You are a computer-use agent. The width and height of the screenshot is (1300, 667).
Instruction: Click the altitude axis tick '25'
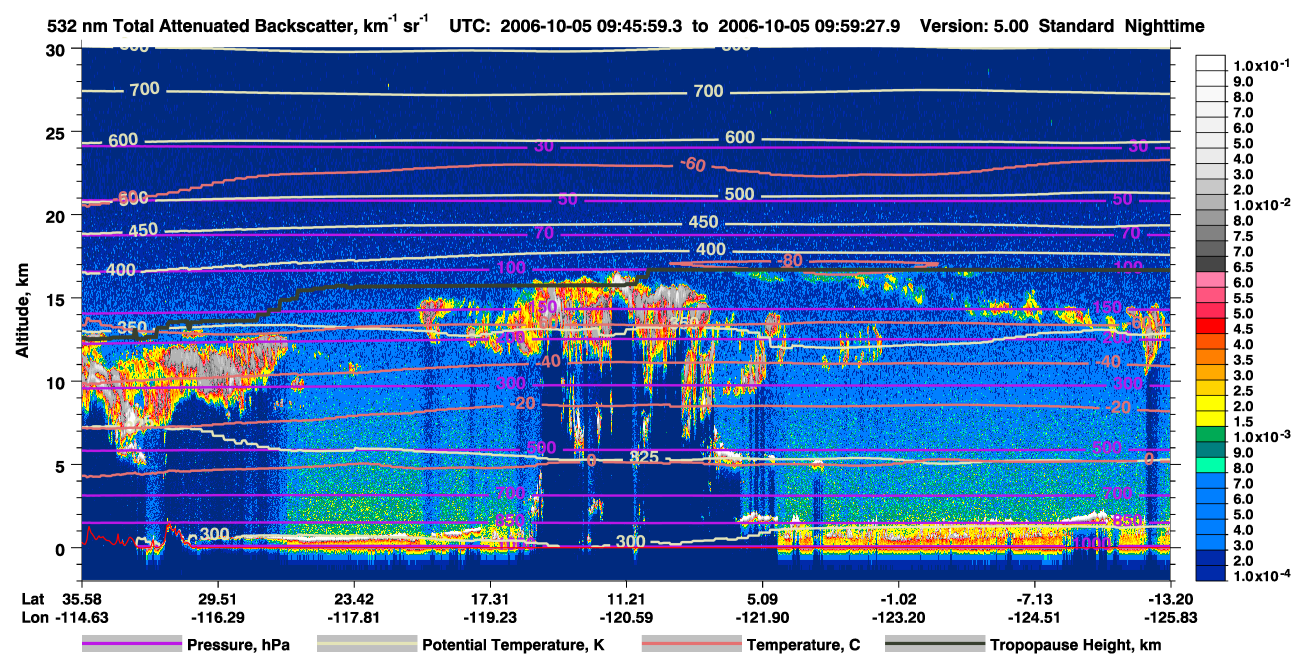(x=56, y=132)
